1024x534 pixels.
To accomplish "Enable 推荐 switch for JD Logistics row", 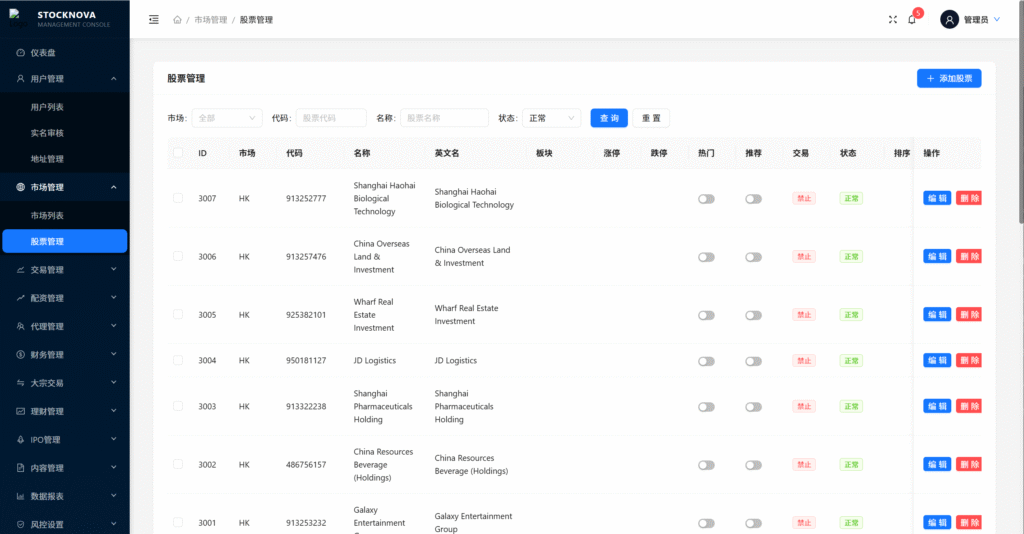I will [x=753, y=361].
